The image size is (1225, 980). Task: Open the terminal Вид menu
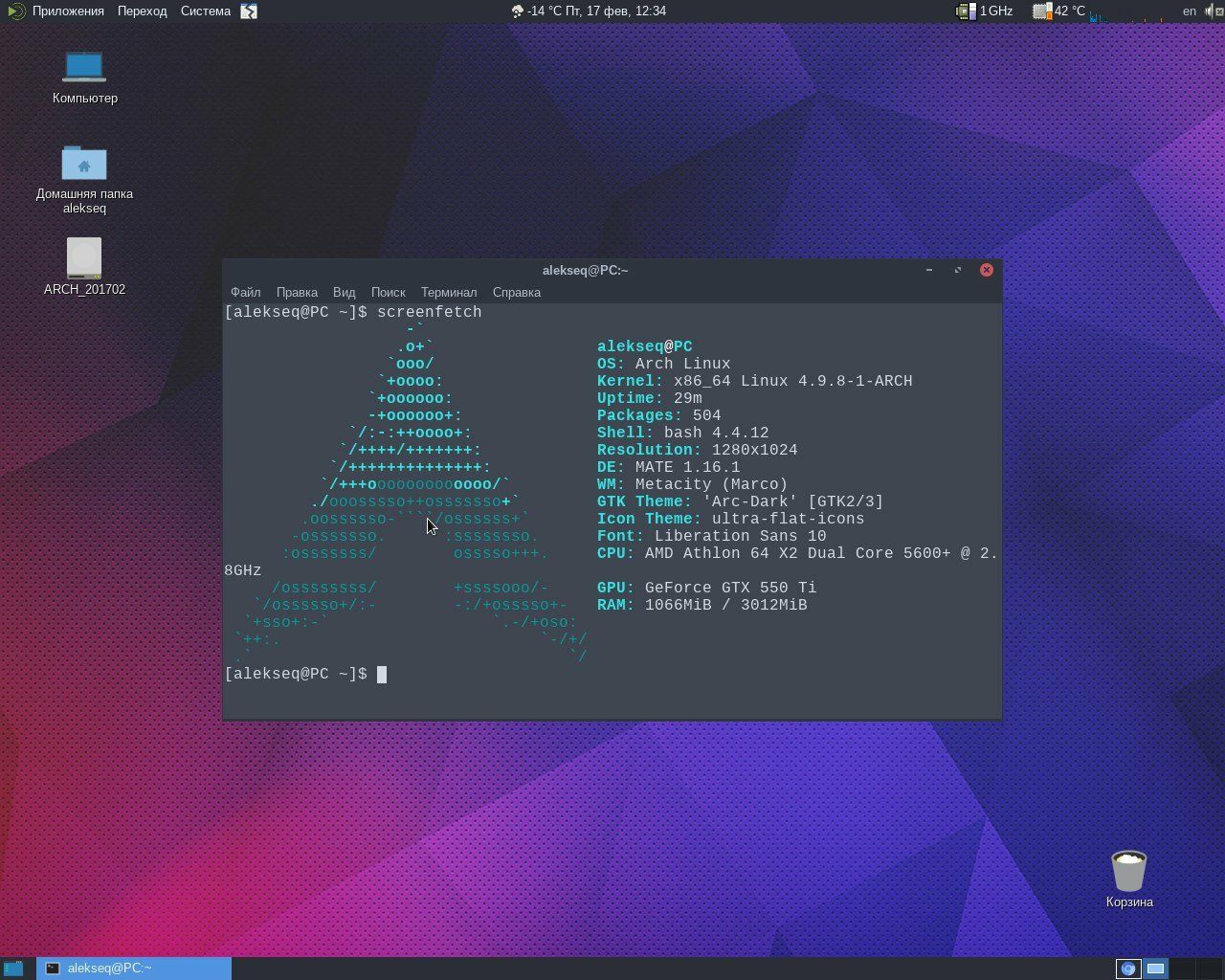pyautogui.click(x=344, y=292)
